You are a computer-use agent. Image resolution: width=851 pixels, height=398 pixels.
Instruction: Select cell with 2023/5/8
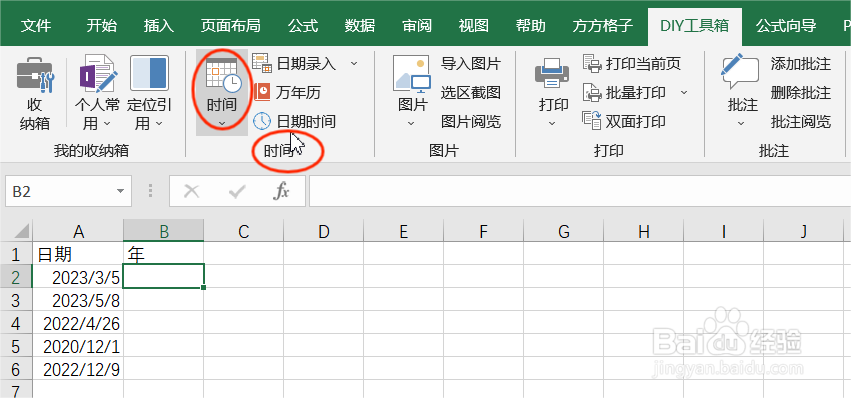coord(79,300)
